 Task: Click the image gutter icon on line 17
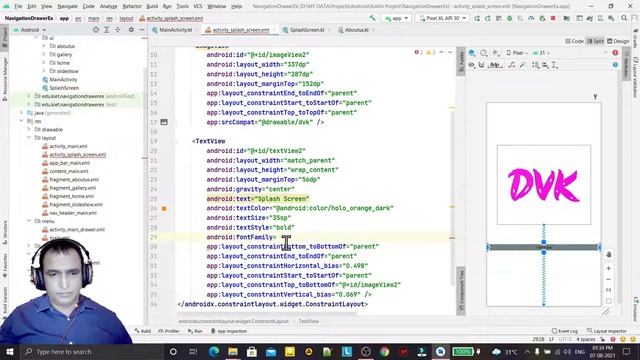point(164,122)
